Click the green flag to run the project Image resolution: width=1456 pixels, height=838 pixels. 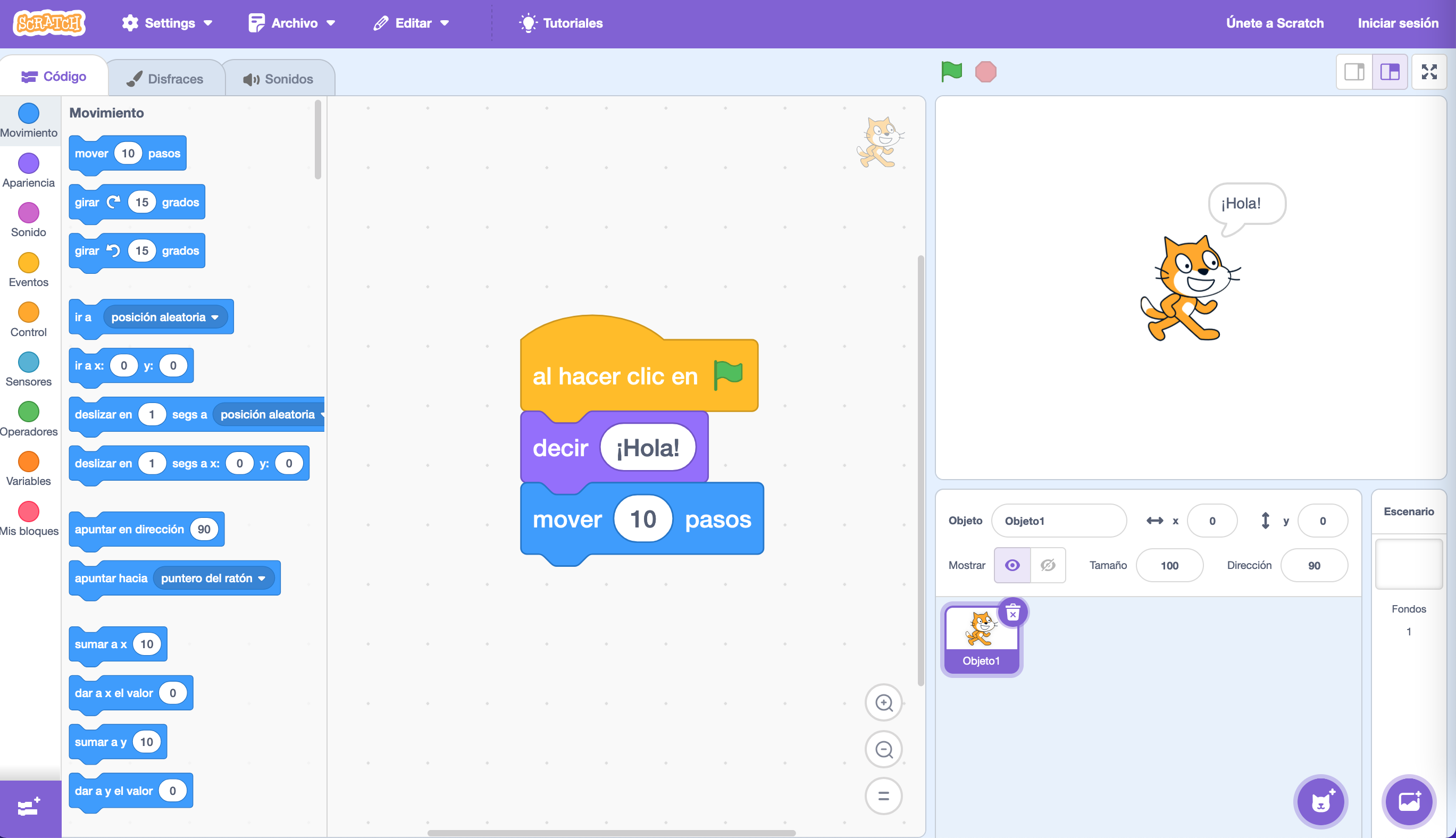[x=951, y=71]
